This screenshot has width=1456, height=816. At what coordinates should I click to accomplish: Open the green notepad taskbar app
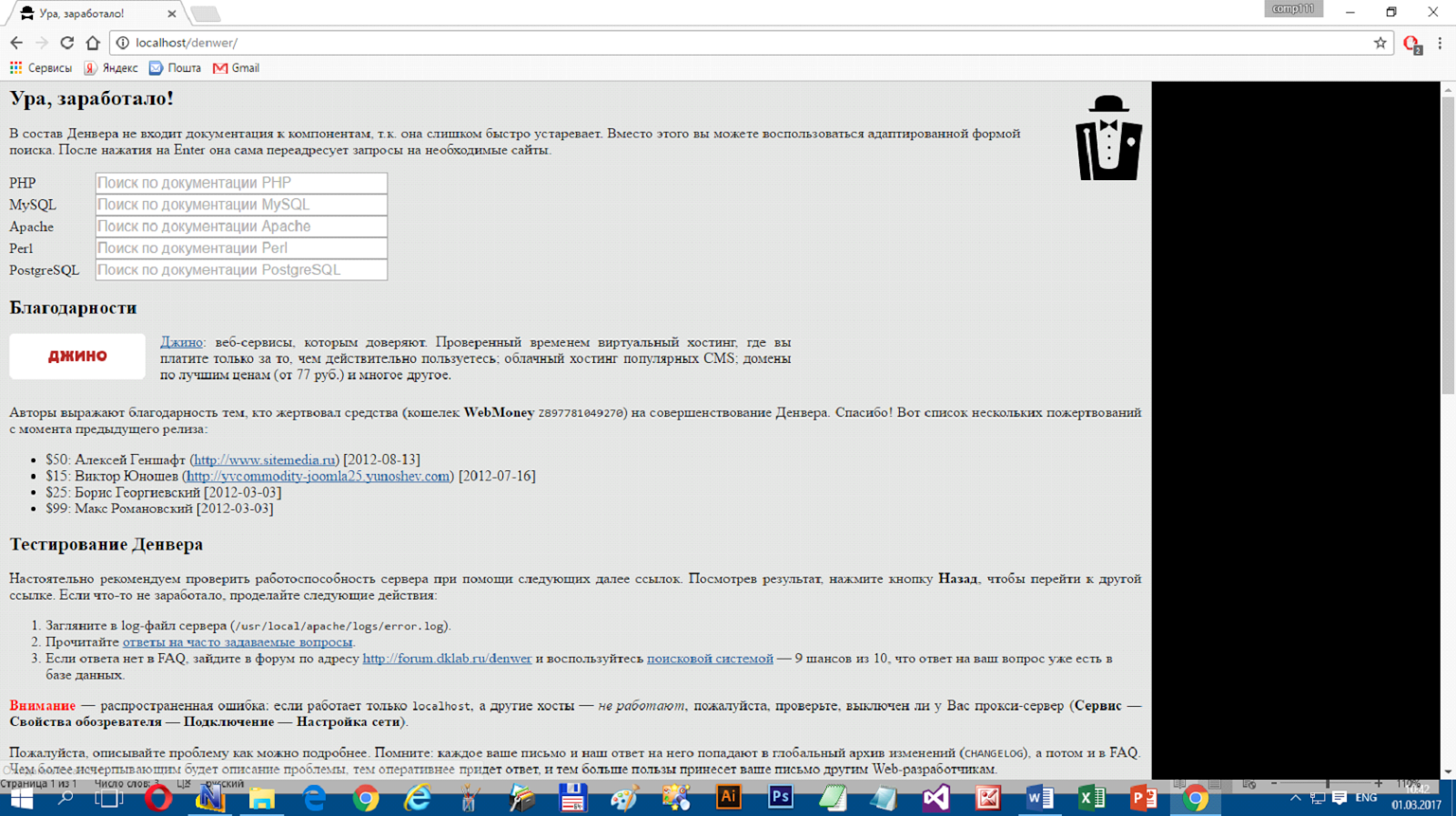832,799
